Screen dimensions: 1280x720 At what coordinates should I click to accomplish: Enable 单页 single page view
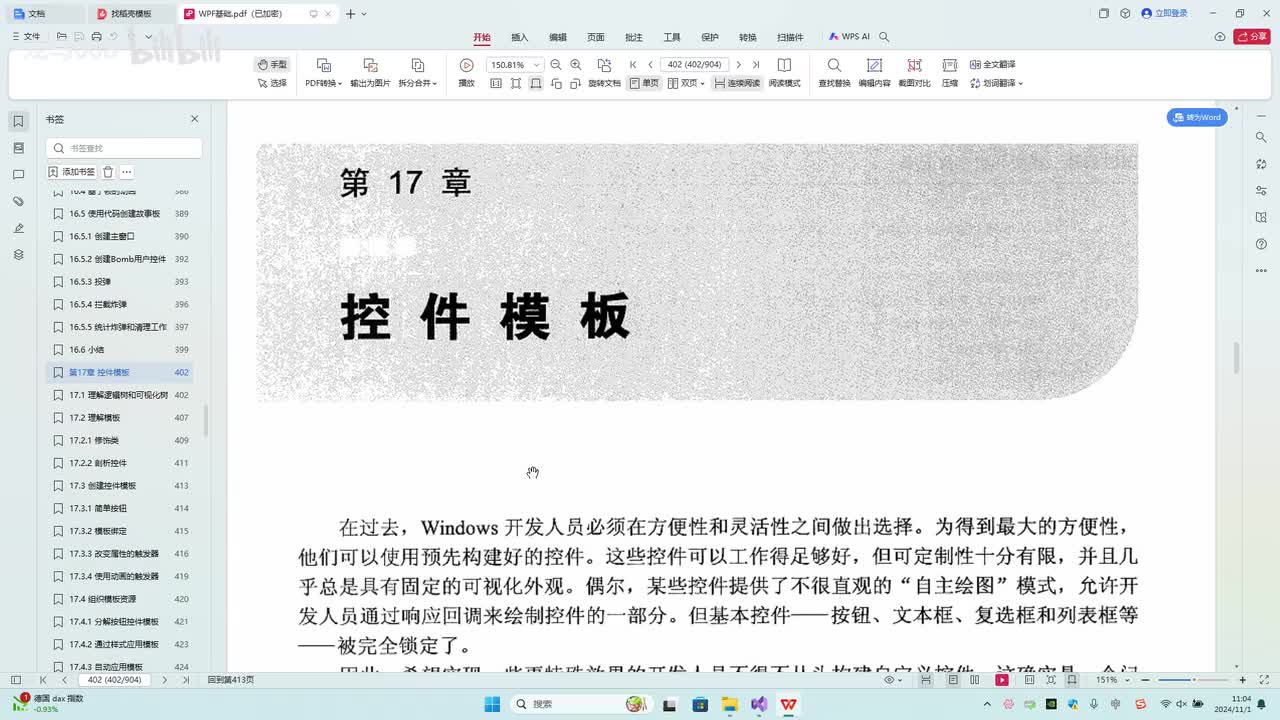click(644, 83)
